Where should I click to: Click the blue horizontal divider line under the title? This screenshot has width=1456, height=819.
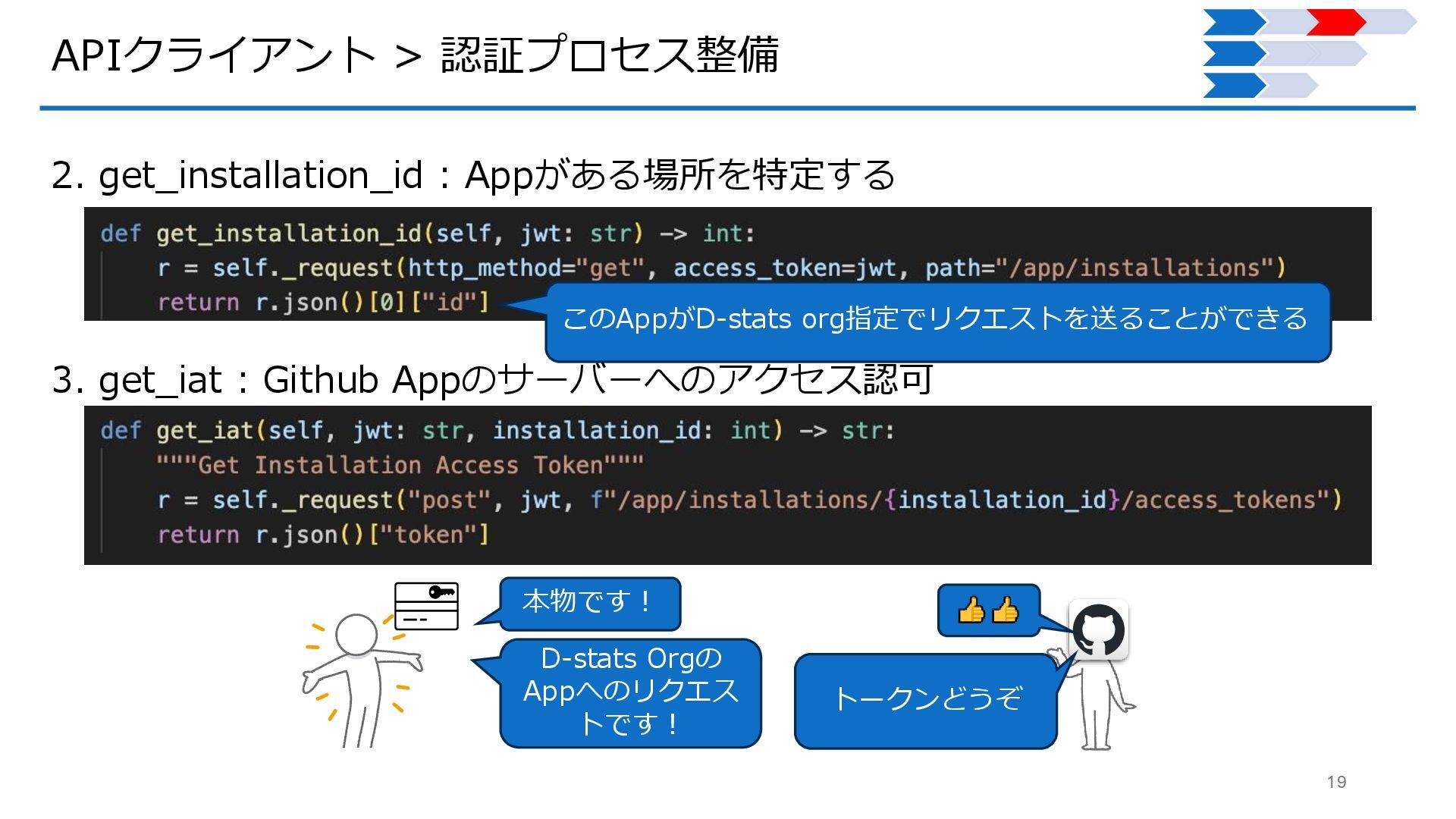pos(726,108)
